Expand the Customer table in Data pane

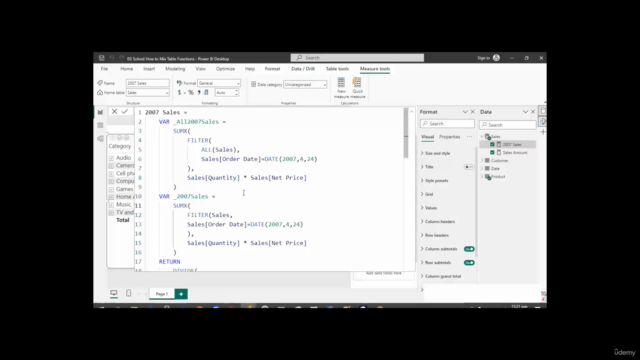click(482, 161)
